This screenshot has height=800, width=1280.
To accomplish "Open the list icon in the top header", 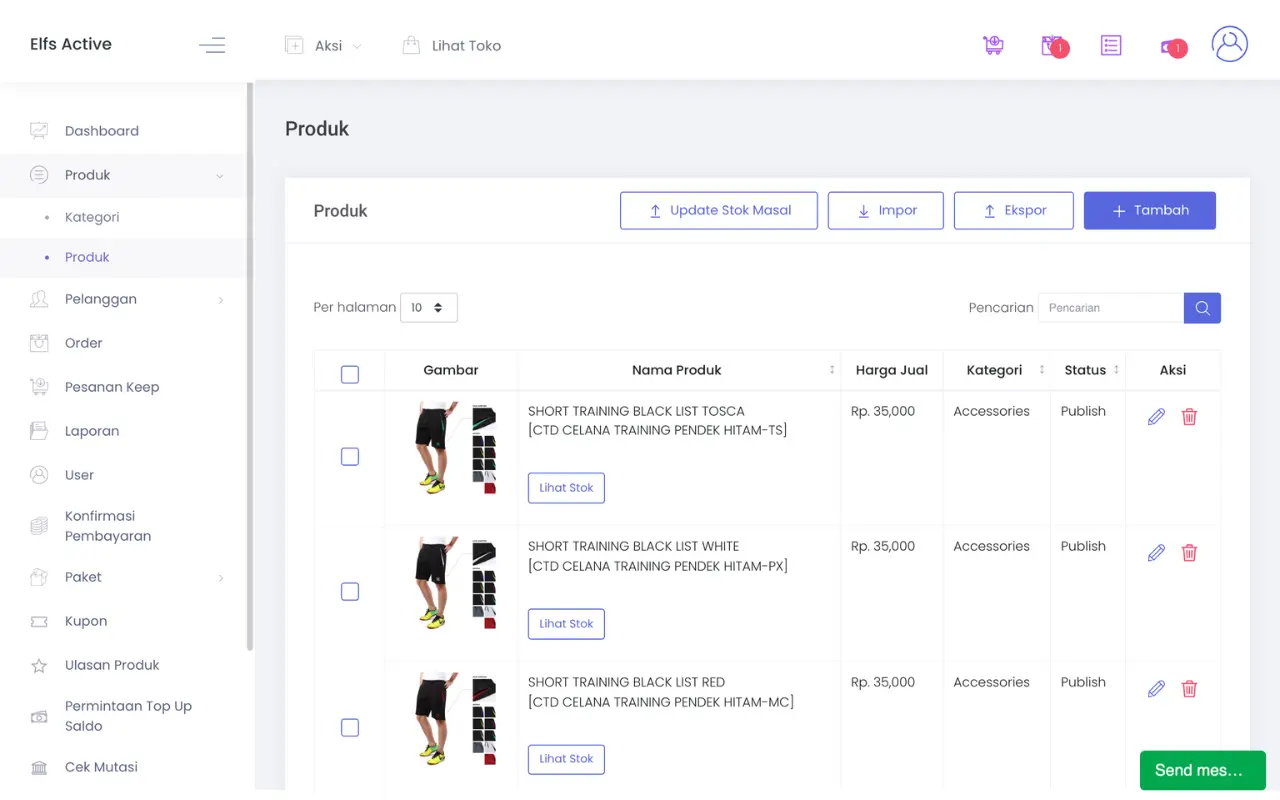I will point(1110,45).
